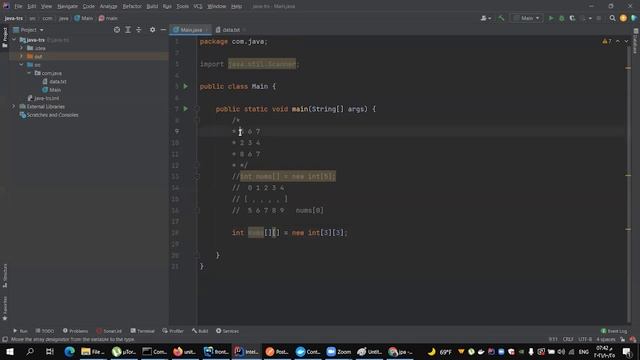The image size is (640, 360).
Task: Expand the out folder
Action: (x=21, y=56)
